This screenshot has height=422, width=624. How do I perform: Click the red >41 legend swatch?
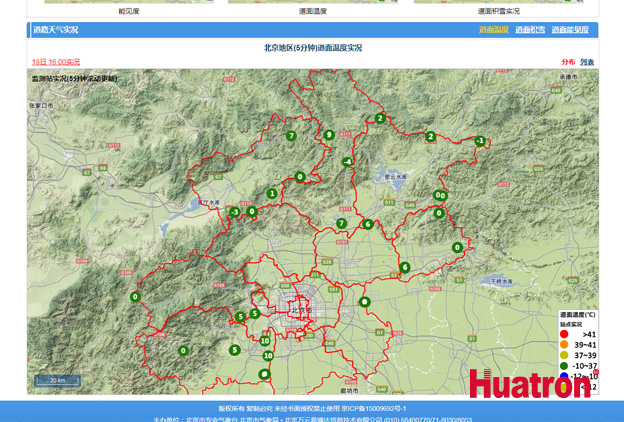coord(564,334)
